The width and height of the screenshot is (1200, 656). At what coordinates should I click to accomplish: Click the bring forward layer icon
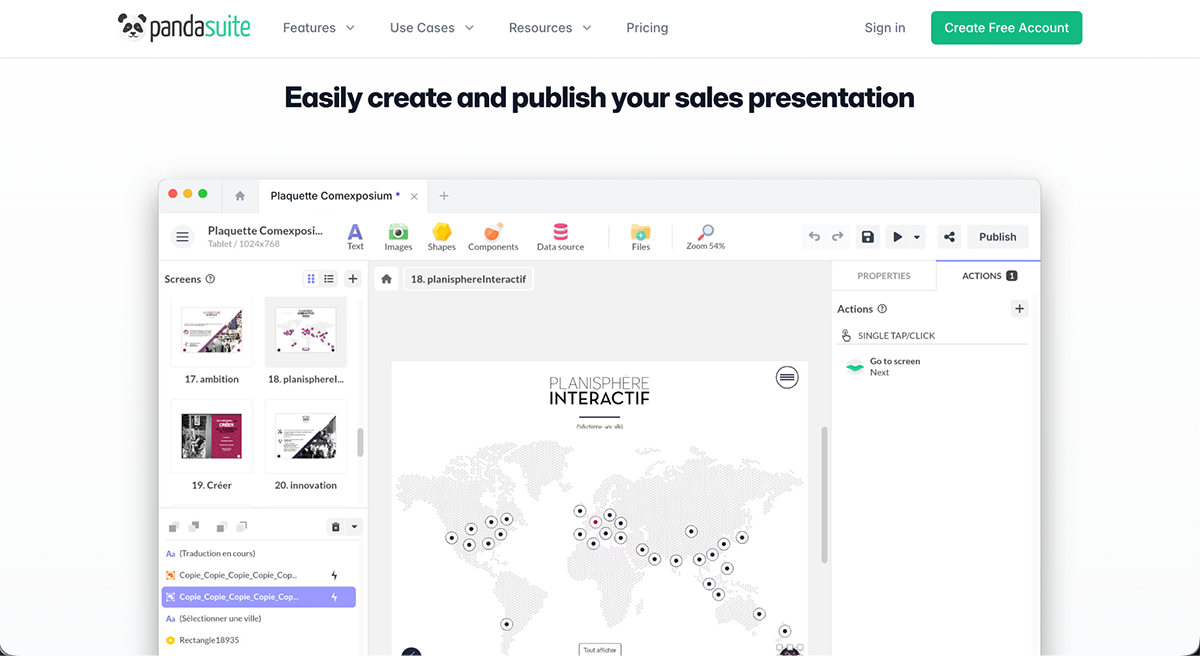(193, 526)
